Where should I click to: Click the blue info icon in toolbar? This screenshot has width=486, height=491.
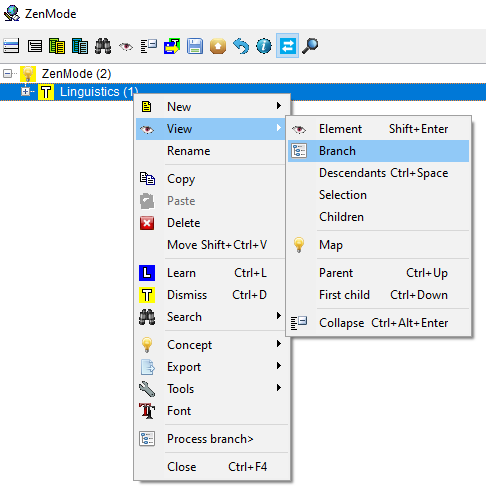pos(264,46)
